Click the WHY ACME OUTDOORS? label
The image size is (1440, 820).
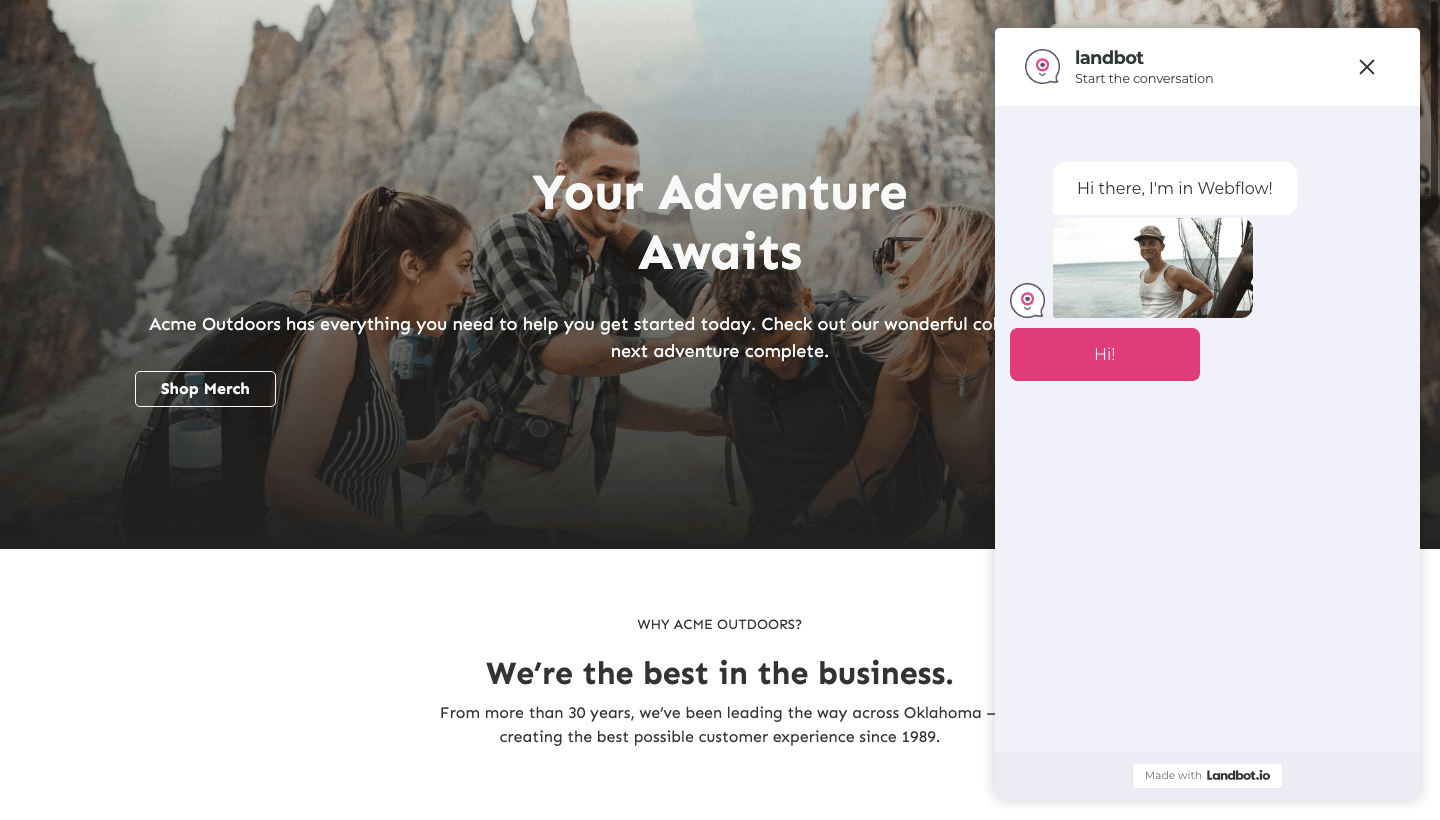(720, 624)
